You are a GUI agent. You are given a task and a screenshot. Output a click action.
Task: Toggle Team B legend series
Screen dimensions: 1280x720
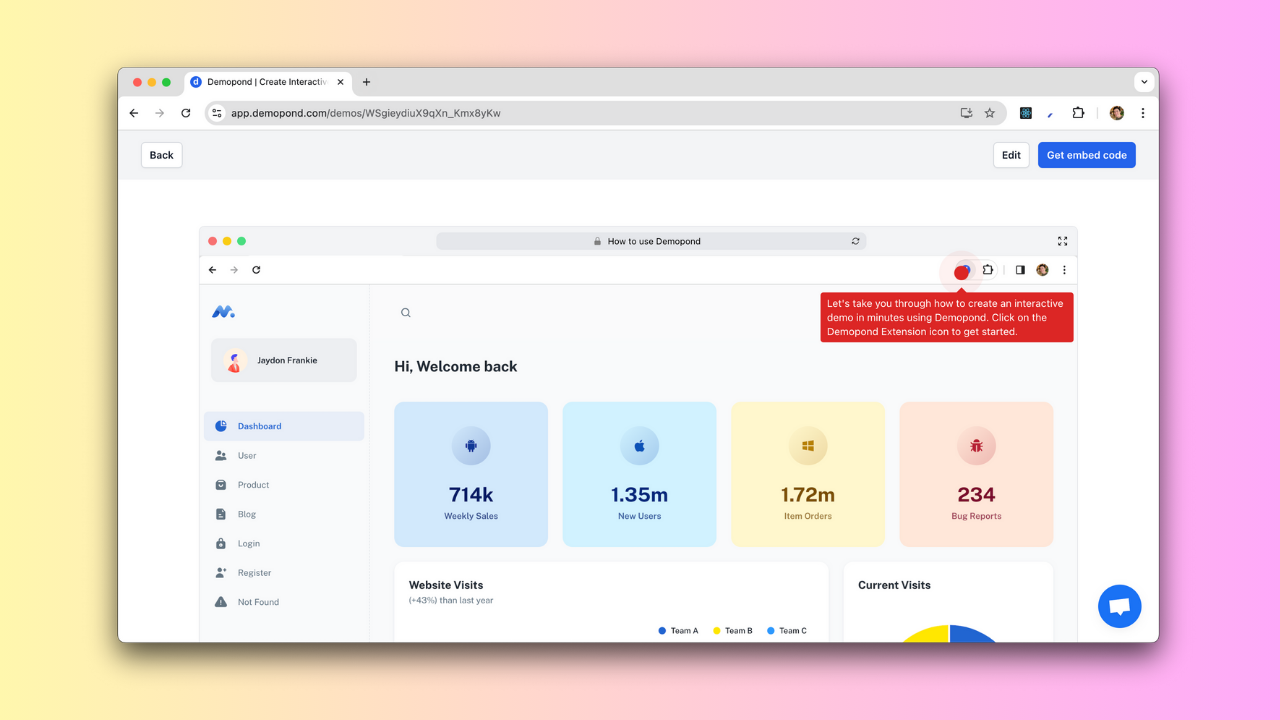pos(732,631)
